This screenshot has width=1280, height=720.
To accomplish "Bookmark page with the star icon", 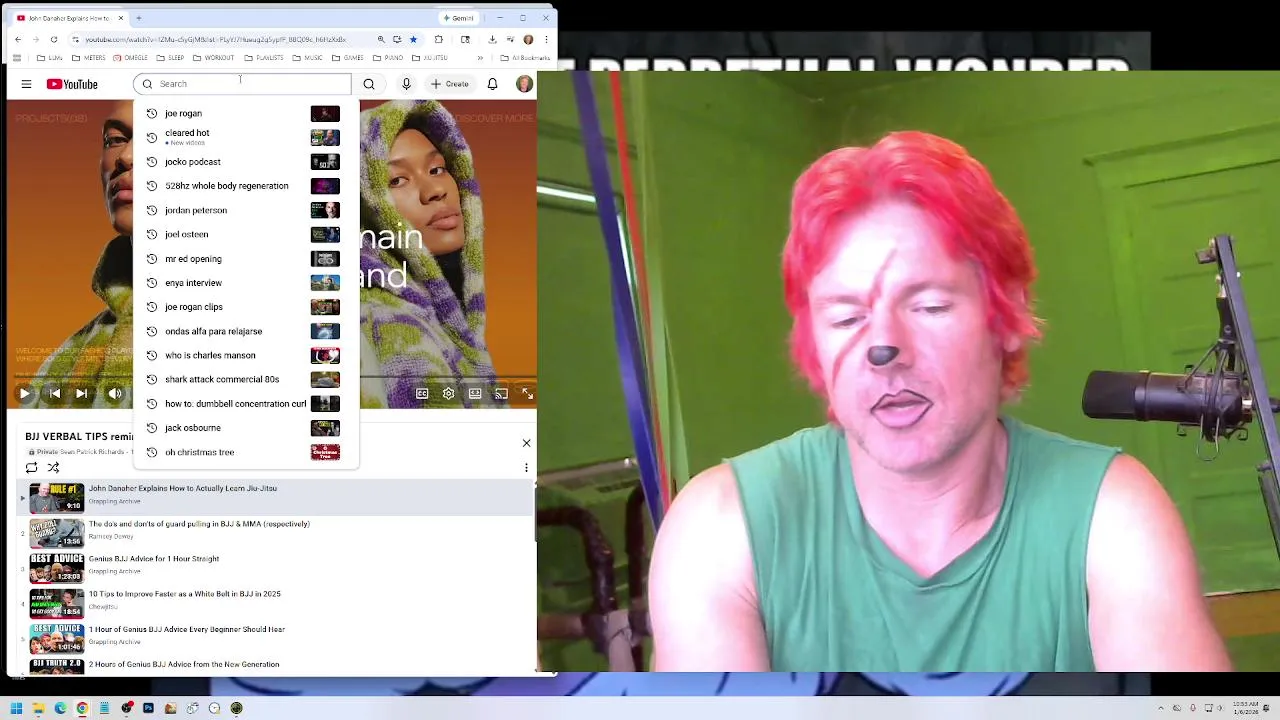I will point(413,40).
